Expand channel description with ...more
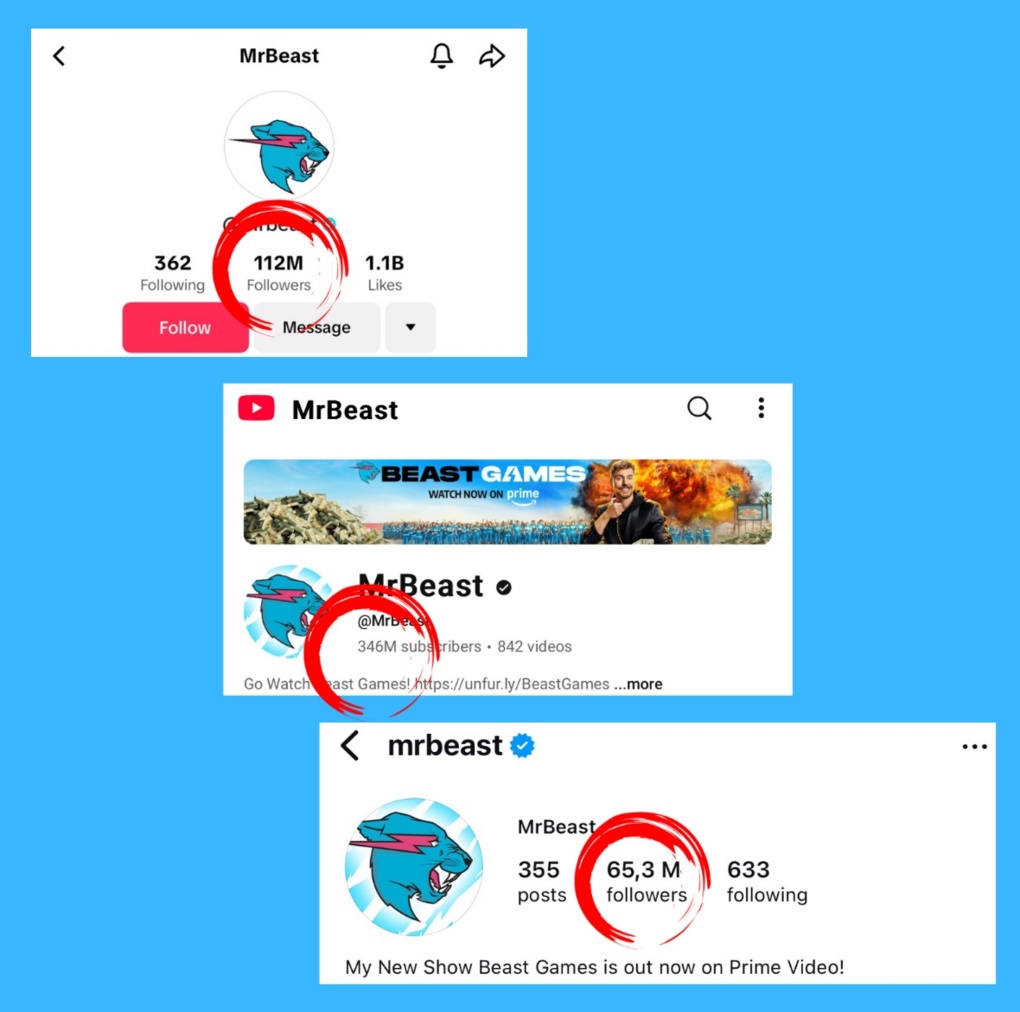This screenshot has height=1012, width=1020. 638,684
